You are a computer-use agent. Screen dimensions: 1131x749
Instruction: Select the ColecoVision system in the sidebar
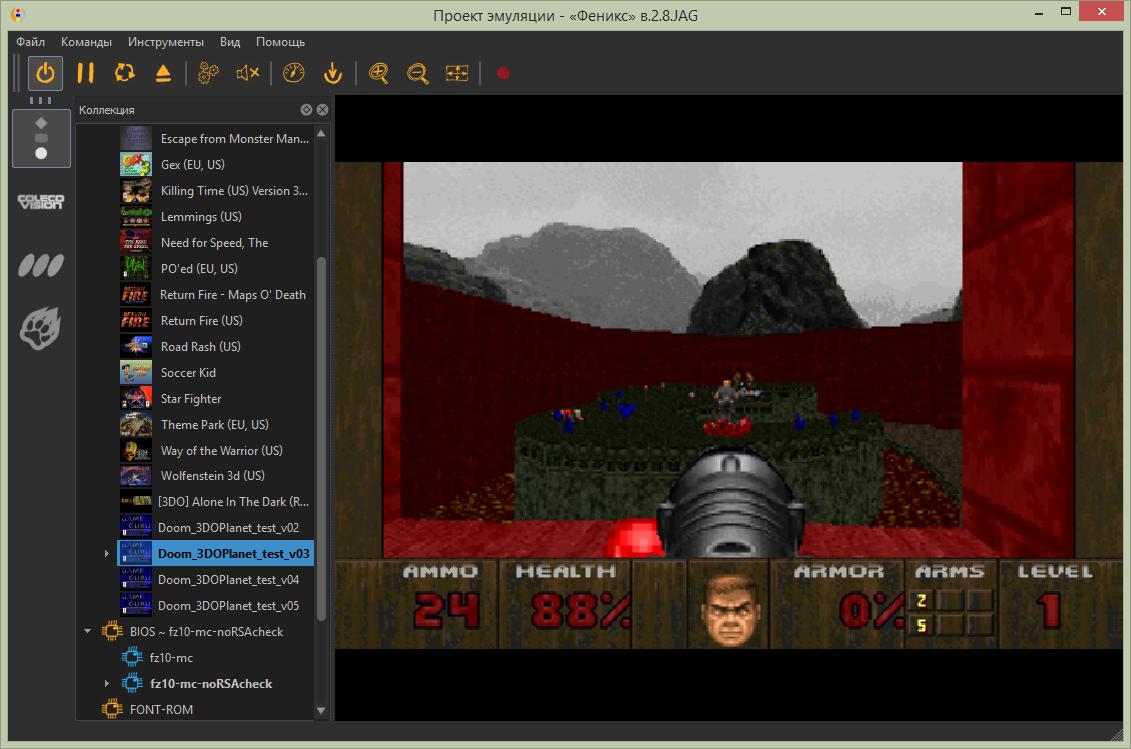click(x=41, y=201)
